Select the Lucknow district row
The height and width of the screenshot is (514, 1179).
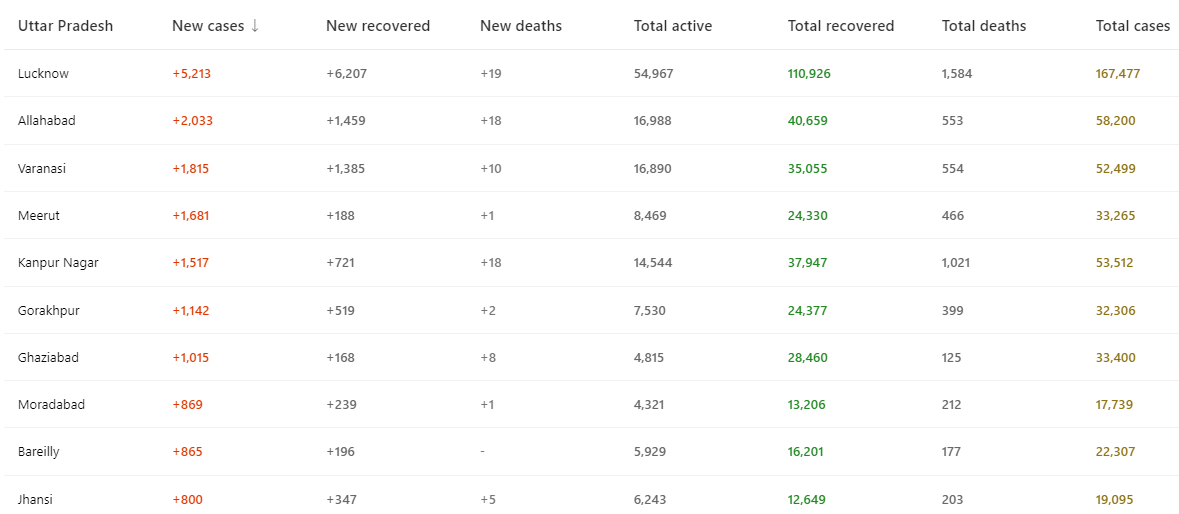[43, 73]
